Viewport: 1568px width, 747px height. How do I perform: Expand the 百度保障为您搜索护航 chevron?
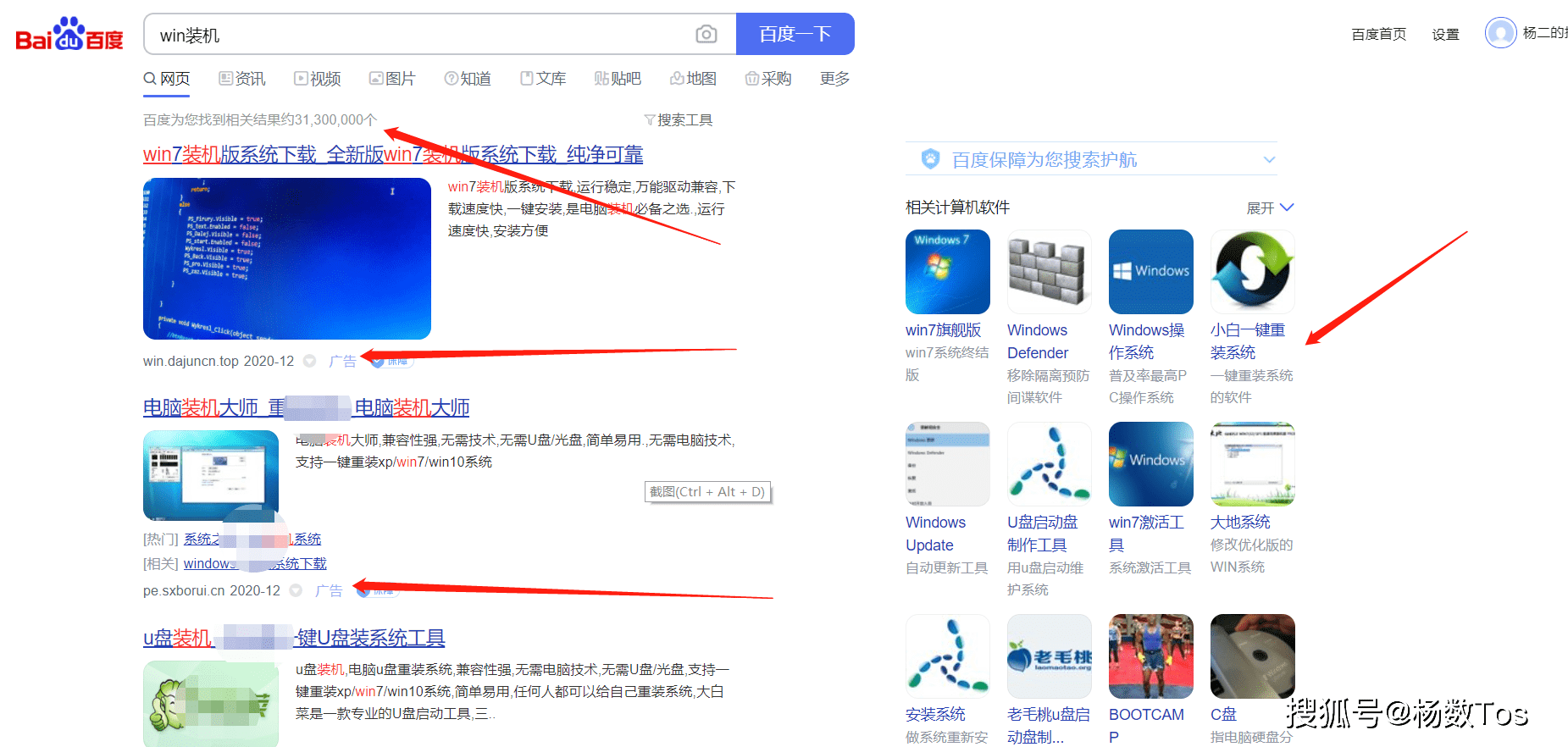click(1269, 159)
